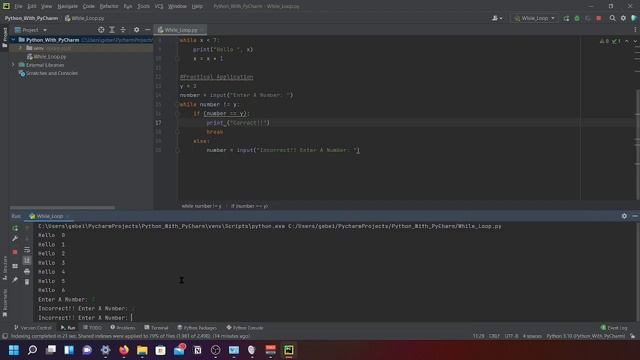
Task: Toggle Bookmarks side tab on left edge
Action: point(4,303)
